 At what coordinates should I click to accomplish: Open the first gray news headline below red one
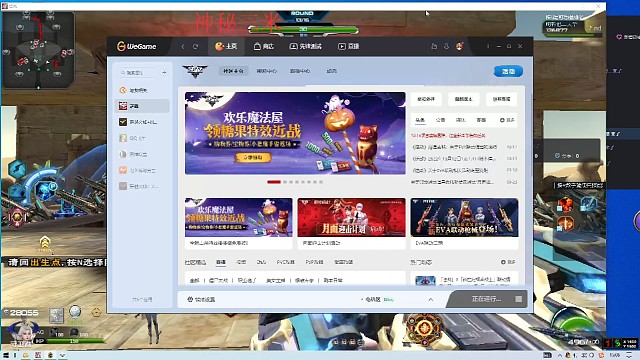(455, 147)
